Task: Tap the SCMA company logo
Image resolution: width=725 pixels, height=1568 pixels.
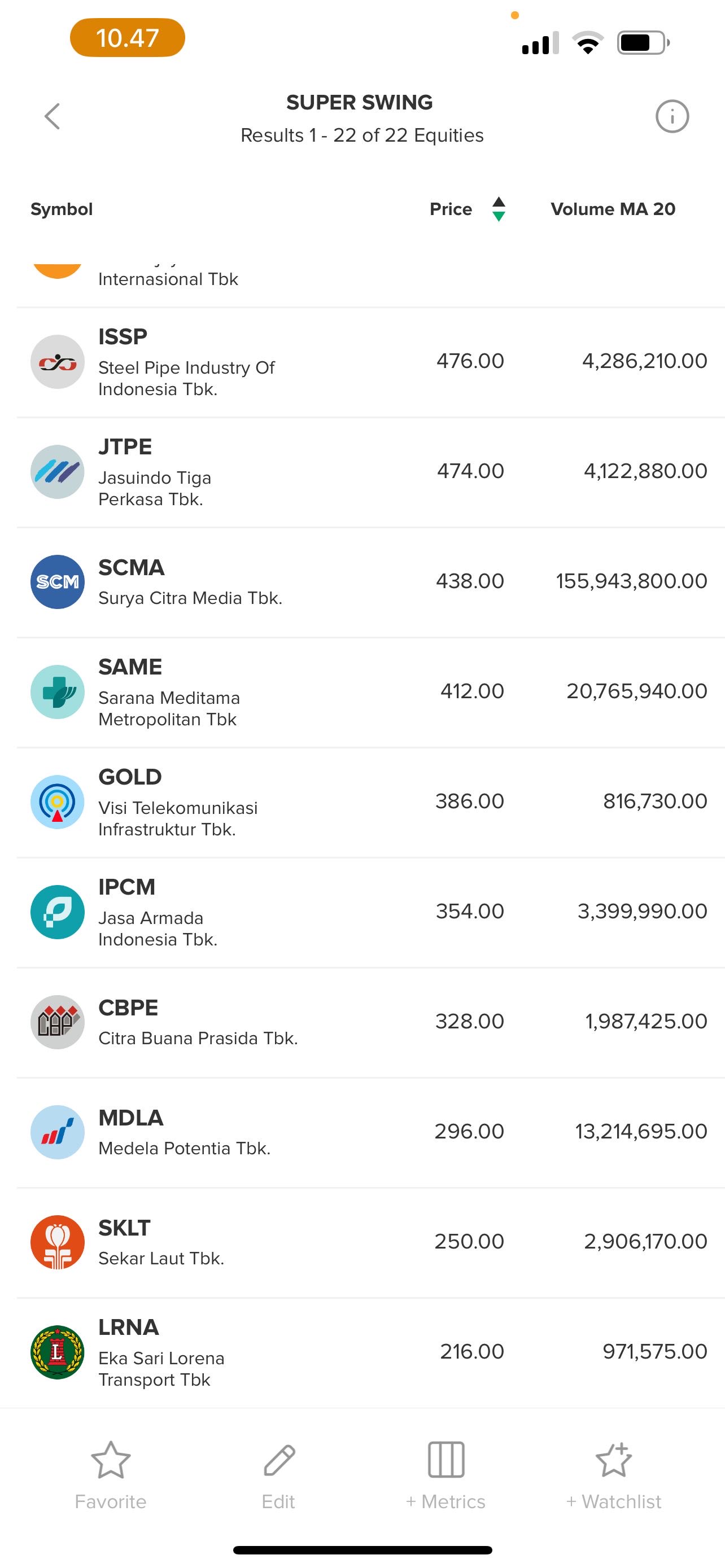Action: (x=57, y=581)
